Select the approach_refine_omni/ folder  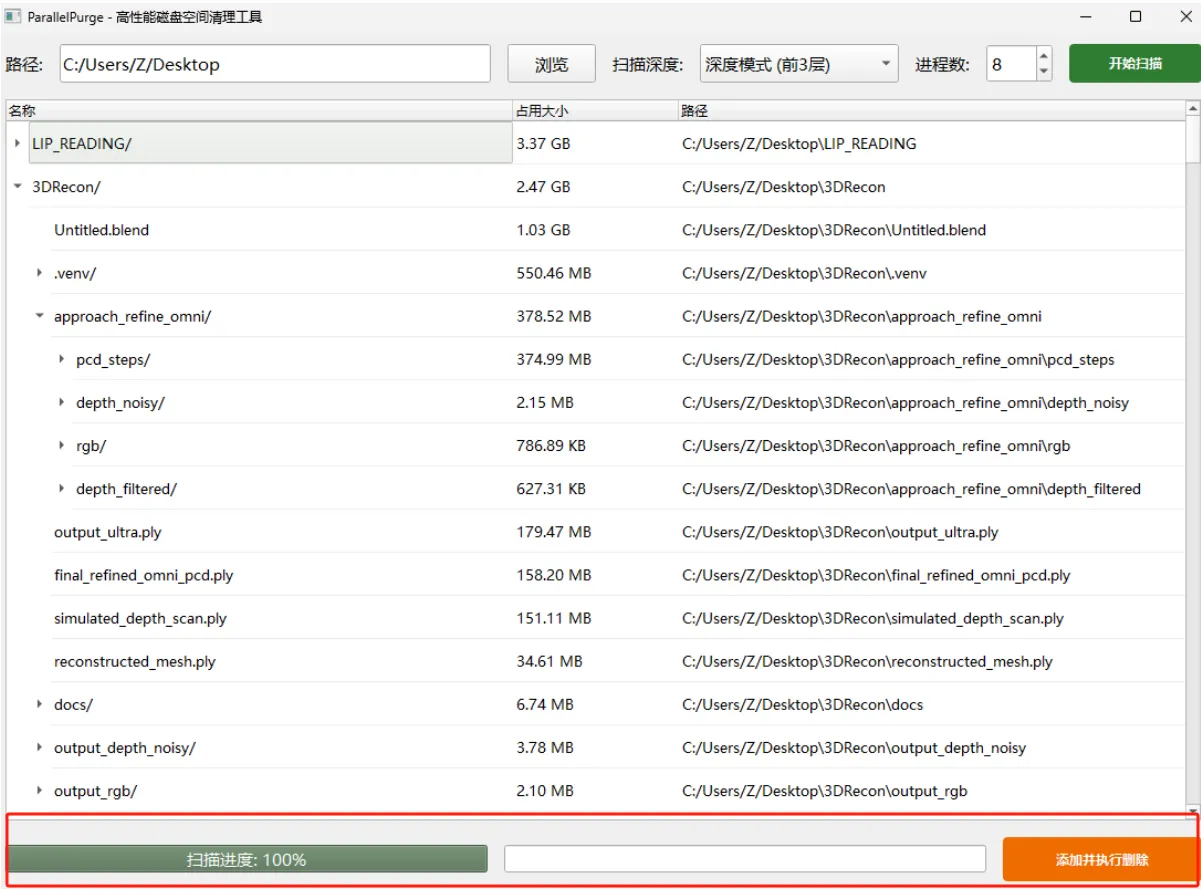132,316
